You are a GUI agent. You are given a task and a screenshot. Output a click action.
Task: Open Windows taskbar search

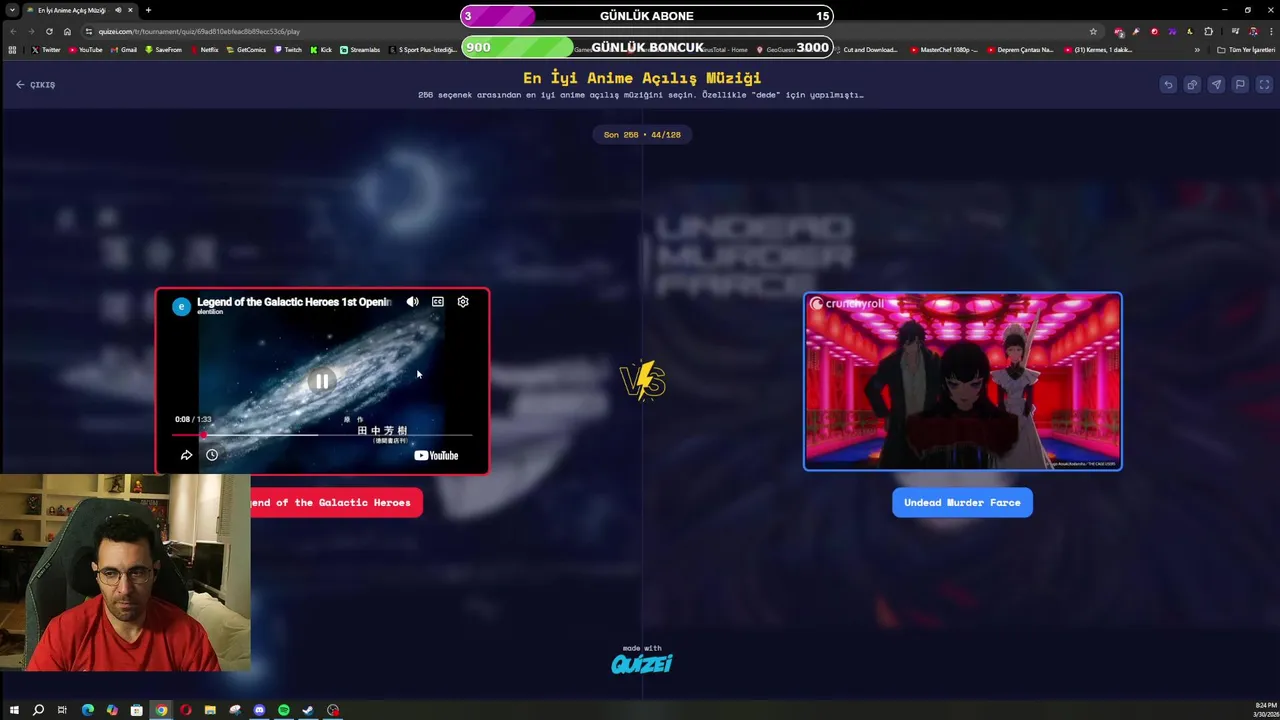(38, 710)
